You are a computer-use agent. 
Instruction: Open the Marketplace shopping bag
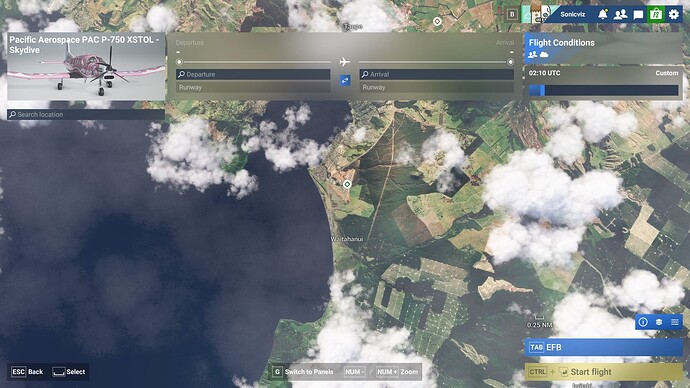(x=656, y=15)
